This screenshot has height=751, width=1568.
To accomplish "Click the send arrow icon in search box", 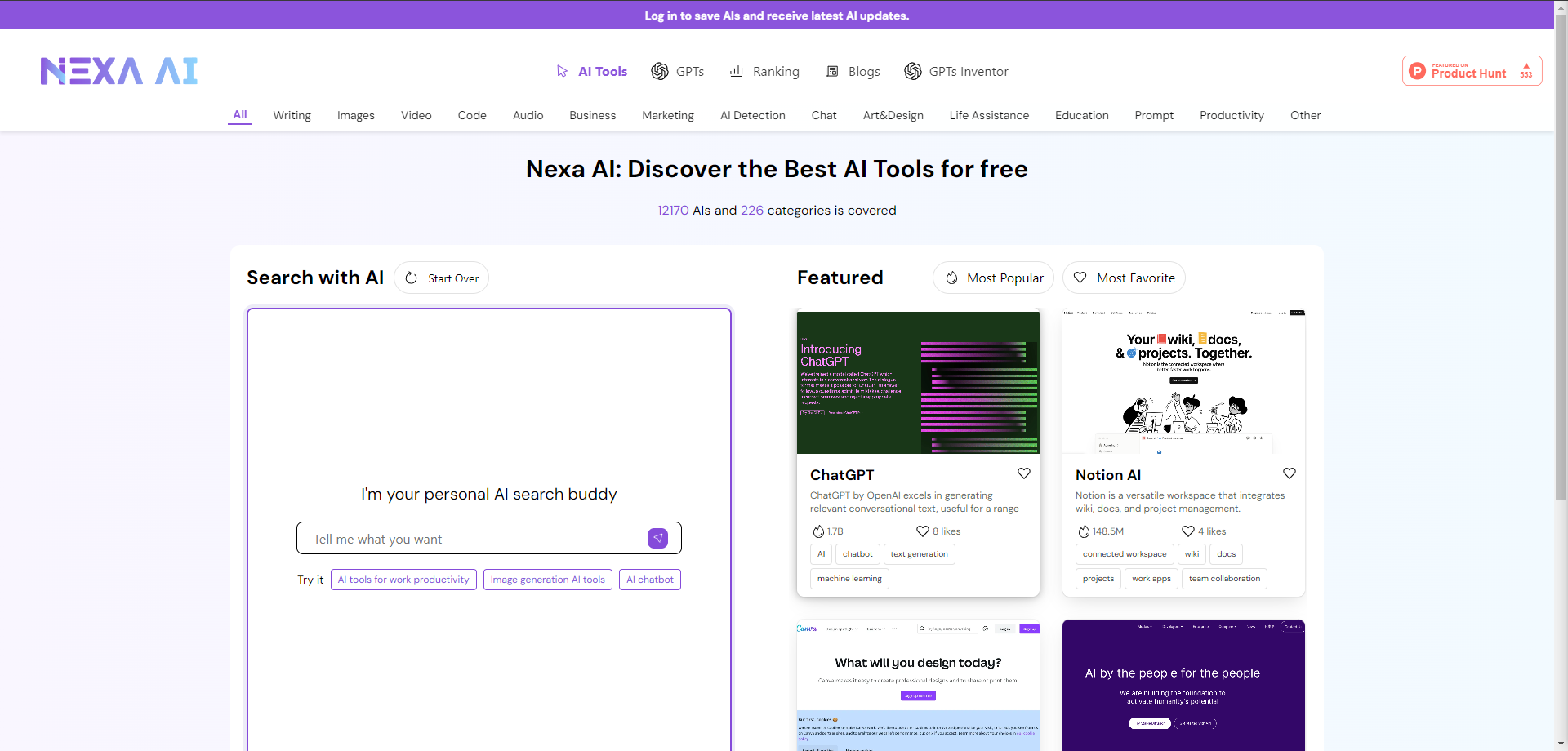I will click(657, 538).
